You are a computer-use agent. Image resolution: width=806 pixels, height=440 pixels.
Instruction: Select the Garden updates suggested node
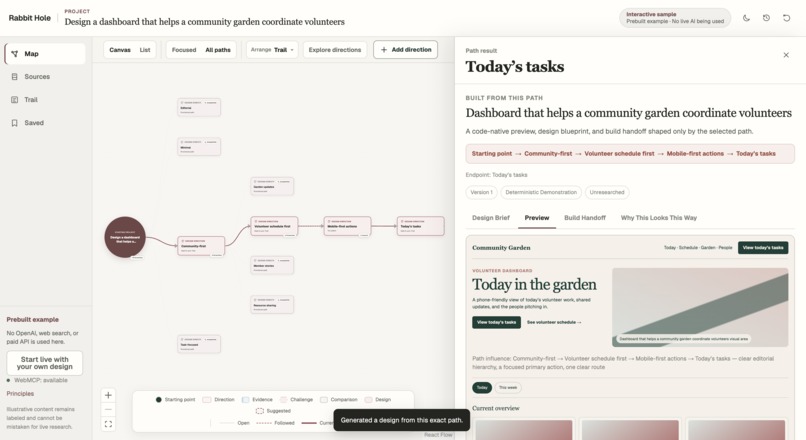[272, 186]
